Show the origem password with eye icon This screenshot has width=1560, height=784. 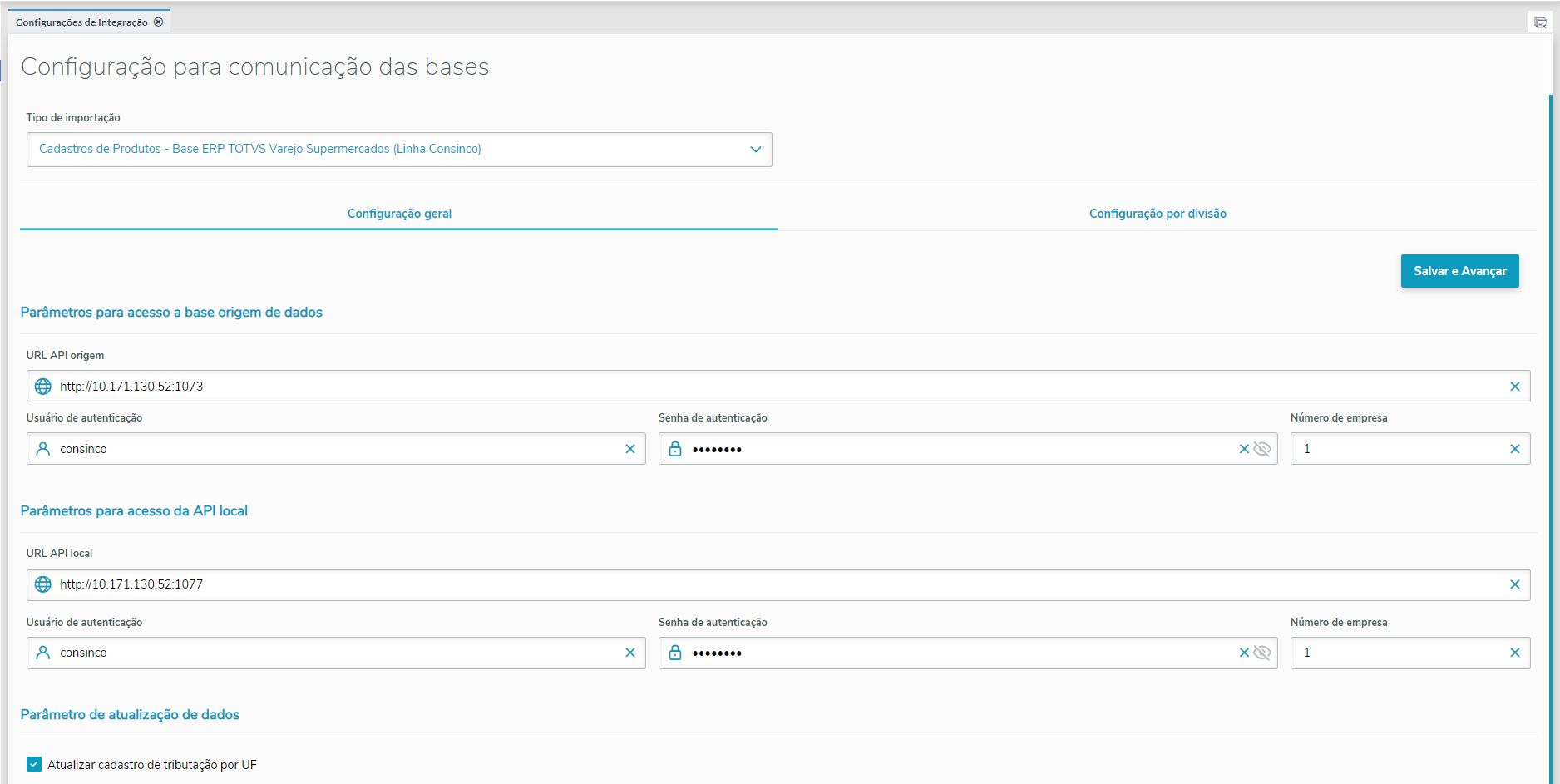[x=1262, y=449]
